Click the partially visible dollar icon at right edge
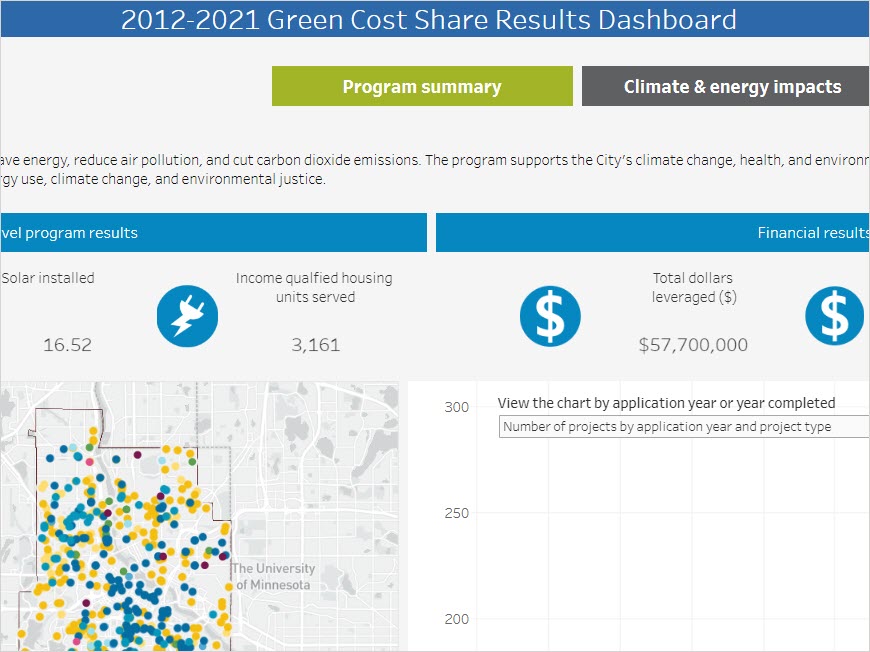 click(835, 315)
